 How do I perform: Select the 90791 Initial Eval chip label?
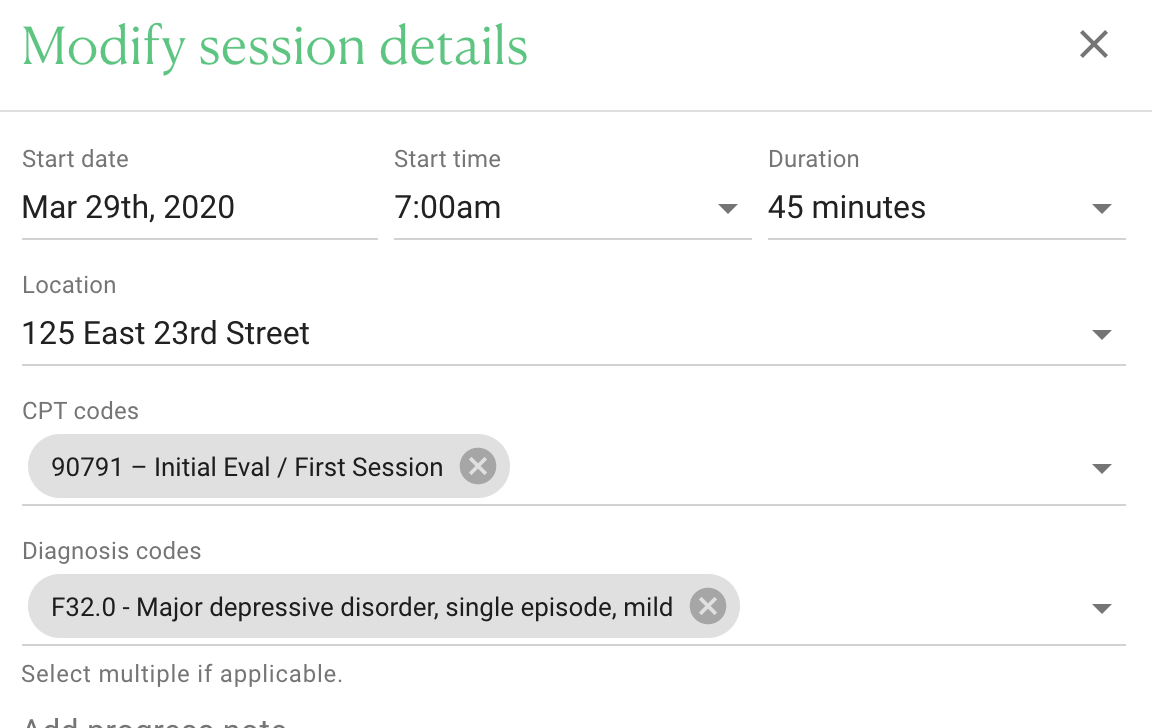[247, 467]
